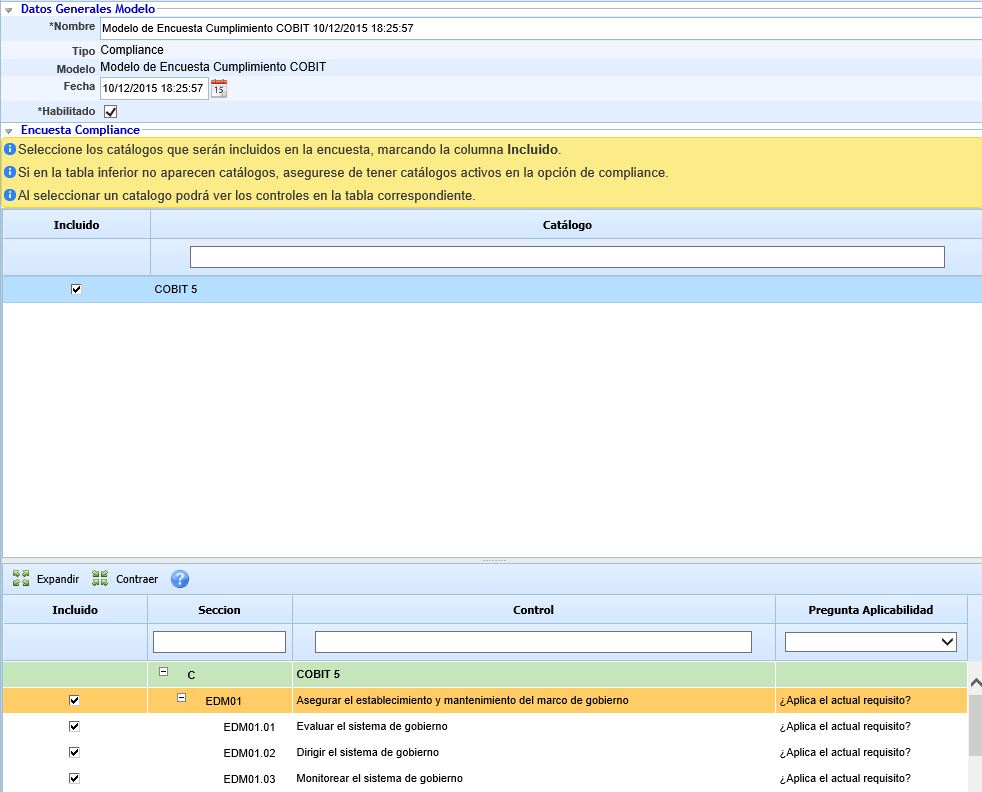Click the Expandir icon in toolbar
This screenshot has width=982, height=792.
tap(21, 578)
